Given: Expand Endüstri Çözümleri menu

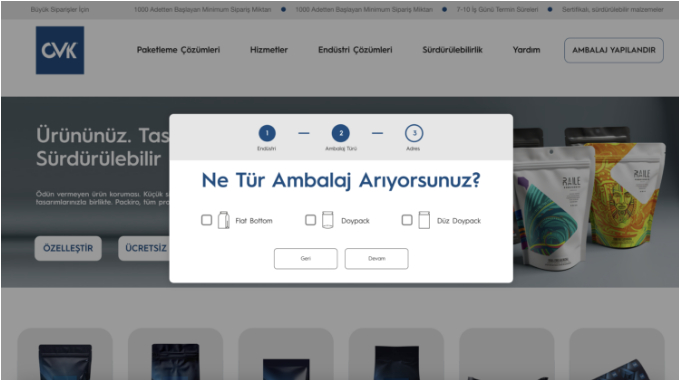Looking at the screenshot, I should (x=355, y=50).
